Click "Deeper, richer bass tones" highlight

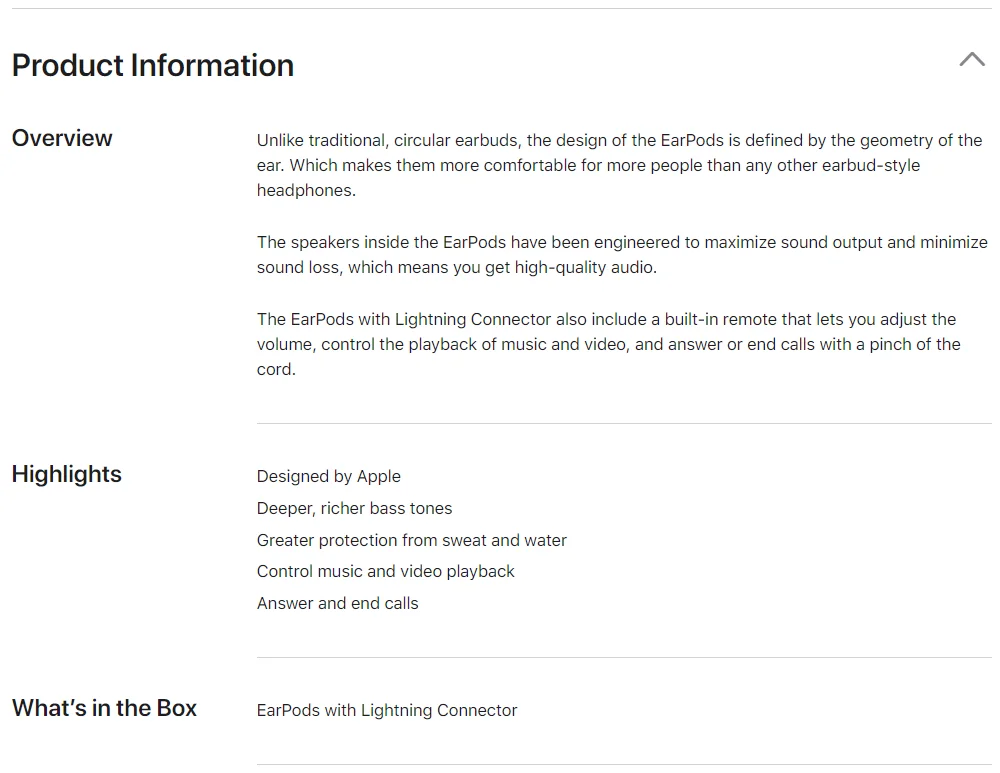click(x=354, y=508)
